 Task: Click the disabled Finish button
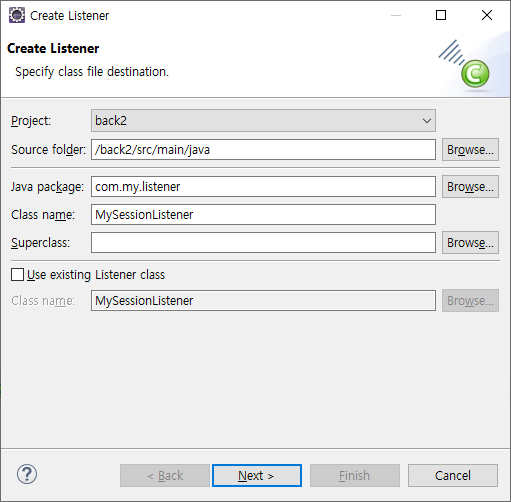click(355, 476)
